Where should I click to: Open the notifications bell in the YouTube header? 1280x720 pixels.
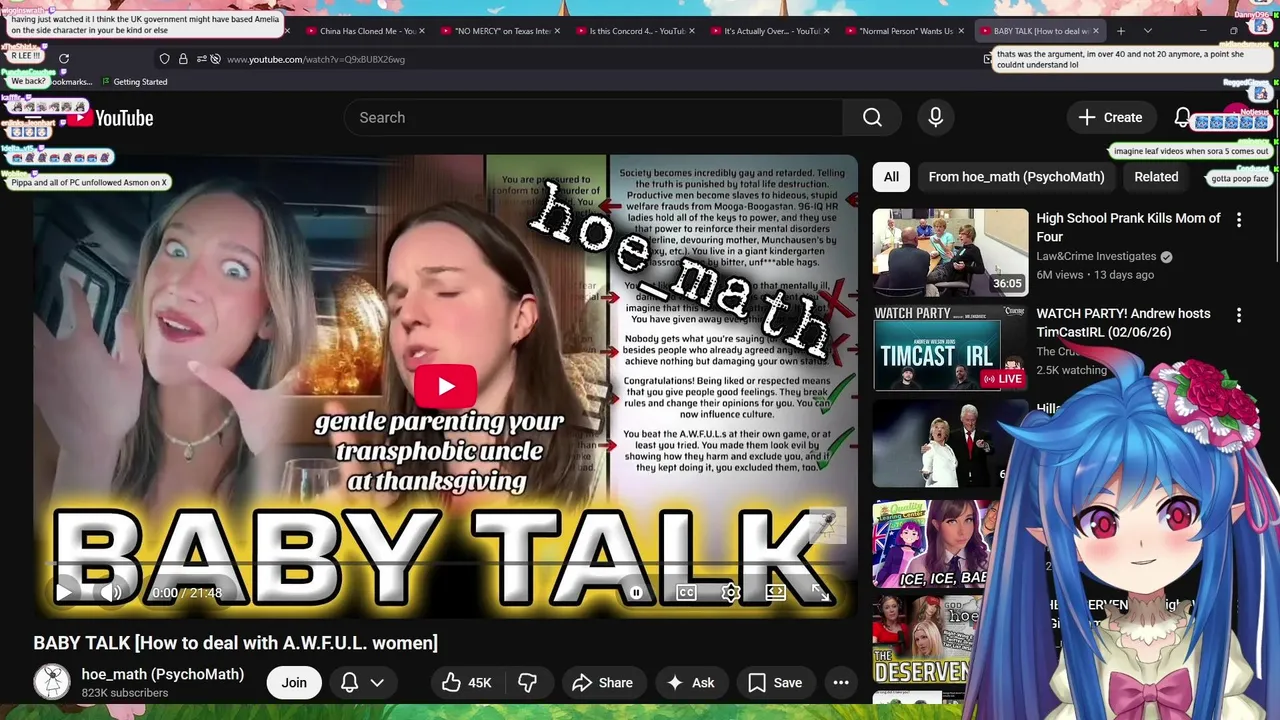1182,118
